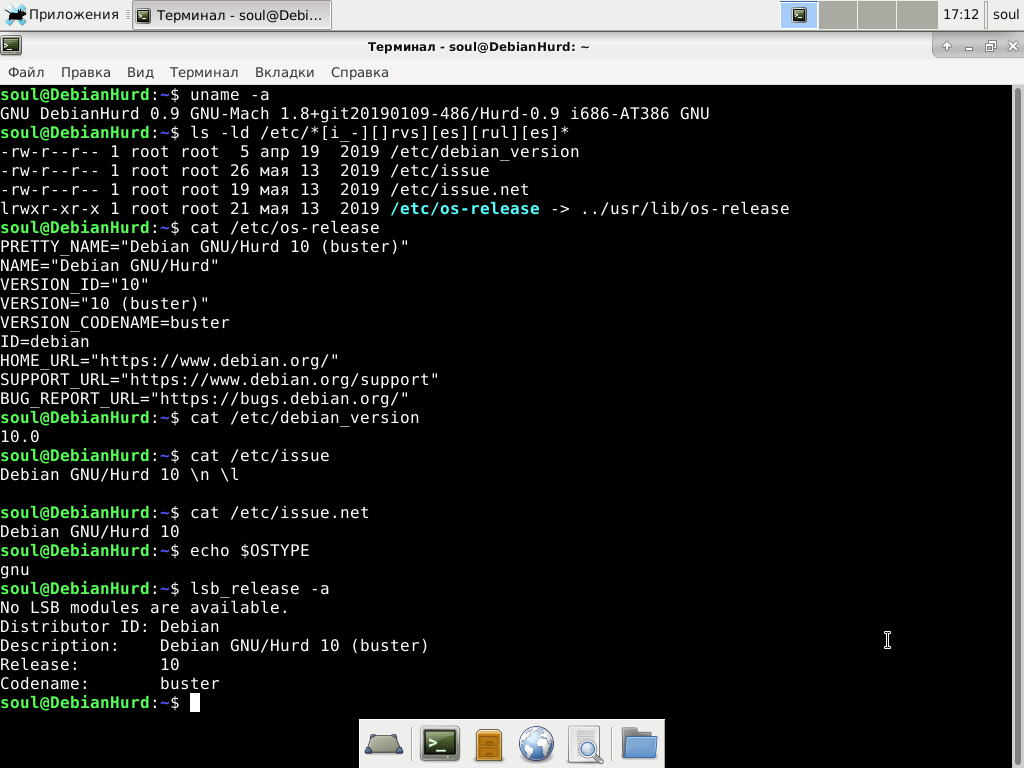Minimize the terminal window
Screen dimensions: 1024x768
click(969, 46)
